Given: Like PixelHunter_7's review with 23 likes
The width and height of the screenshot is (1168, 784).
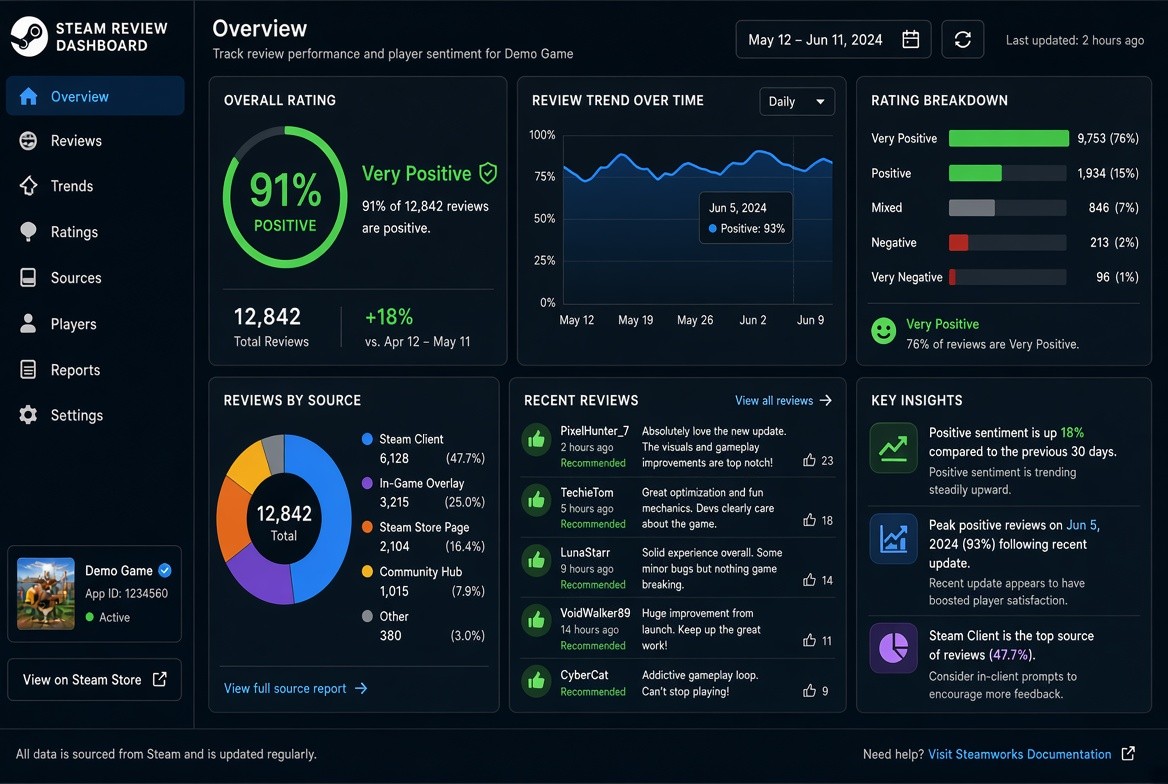Looking at the screenshot, I should [809, 460].
